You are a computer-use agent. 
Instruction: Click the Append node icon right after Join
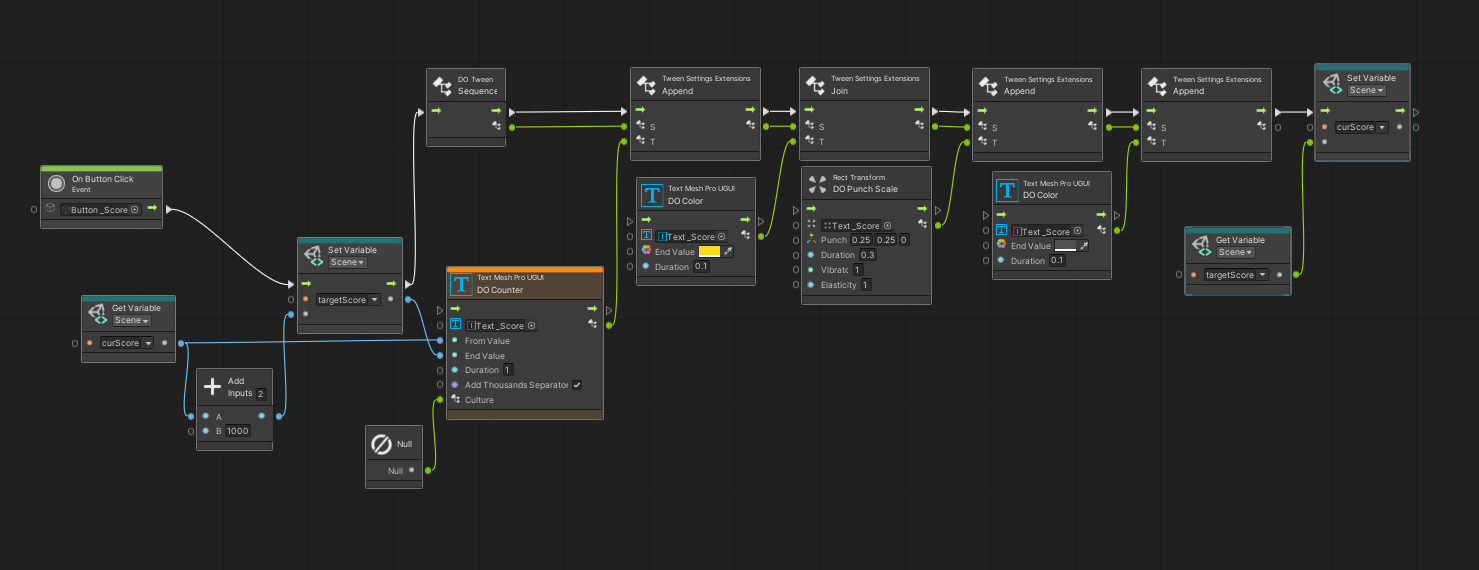pos(988,85)
